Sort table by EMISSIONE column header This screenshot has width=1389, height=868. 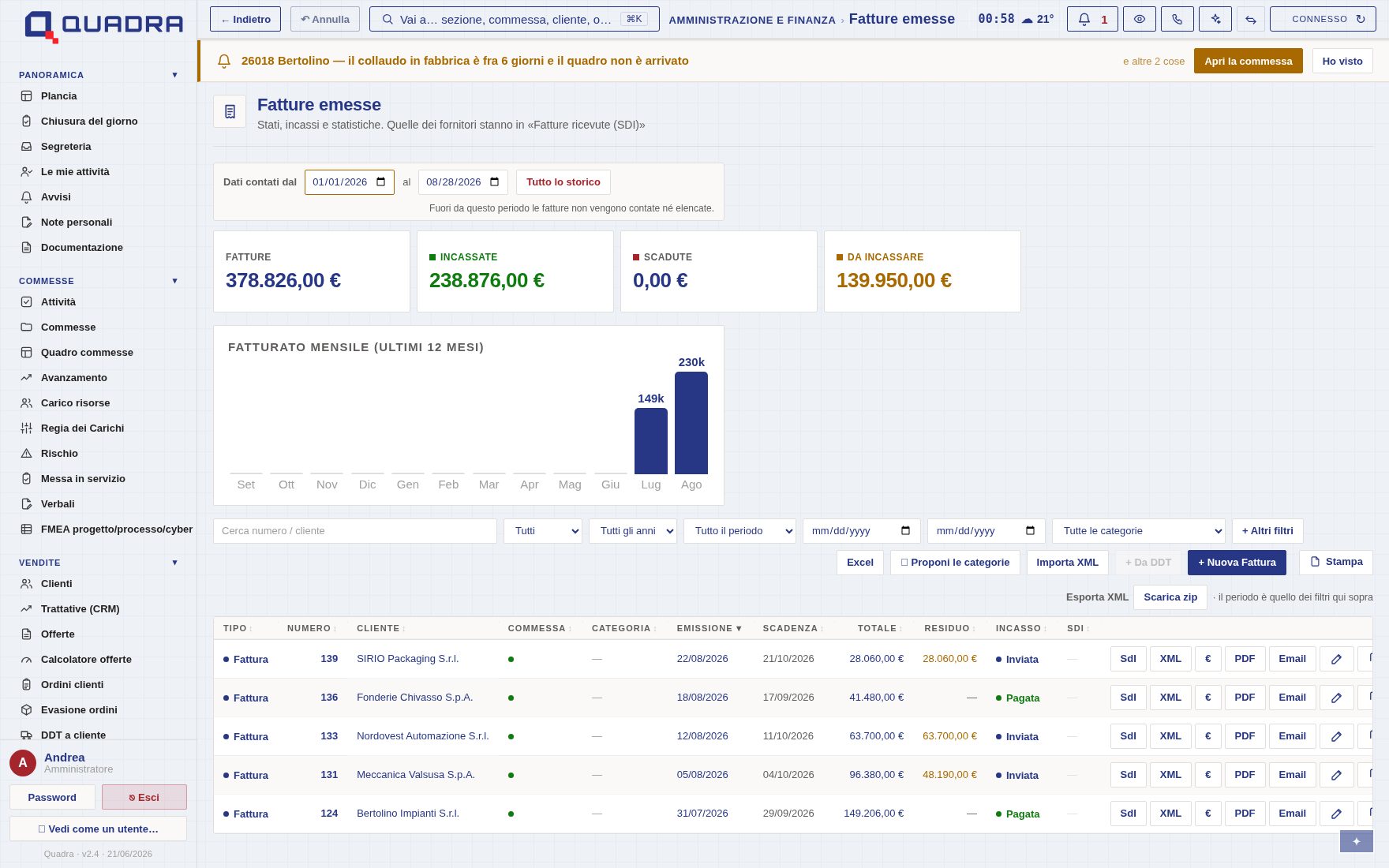(x=709, y=628)
